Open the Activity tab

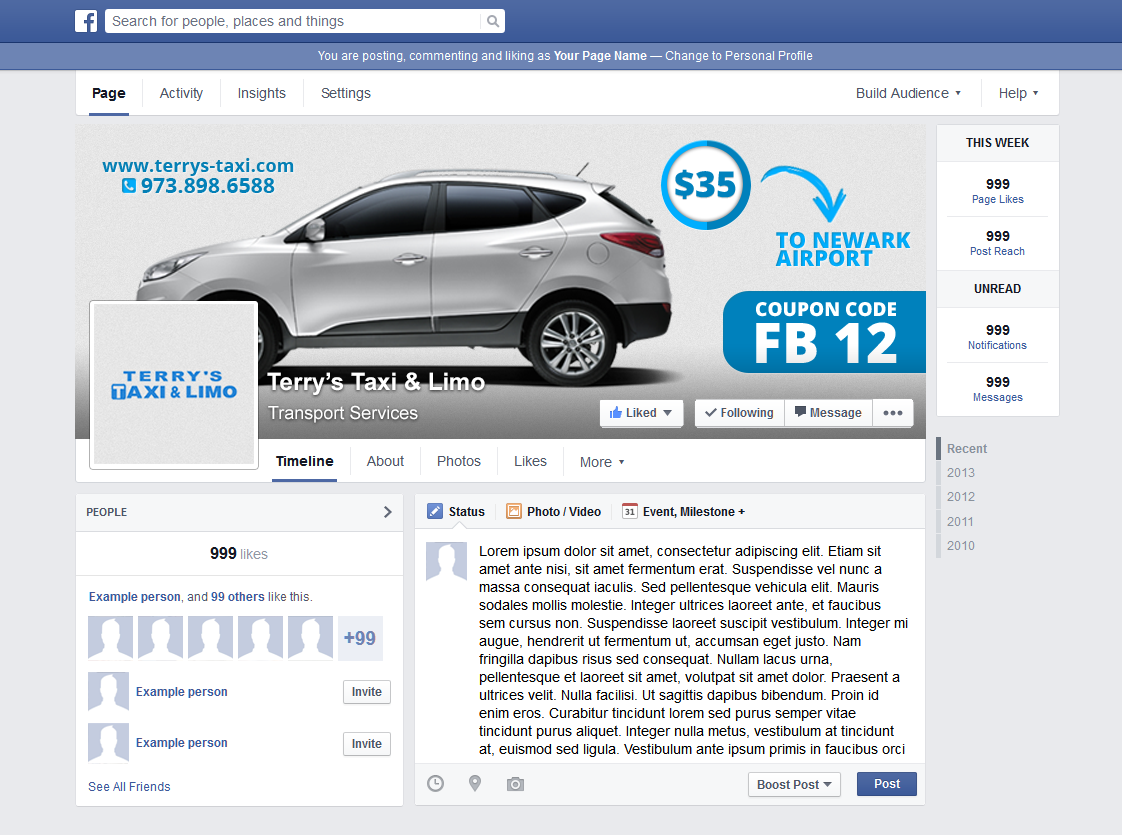click(x=181, y=93)
